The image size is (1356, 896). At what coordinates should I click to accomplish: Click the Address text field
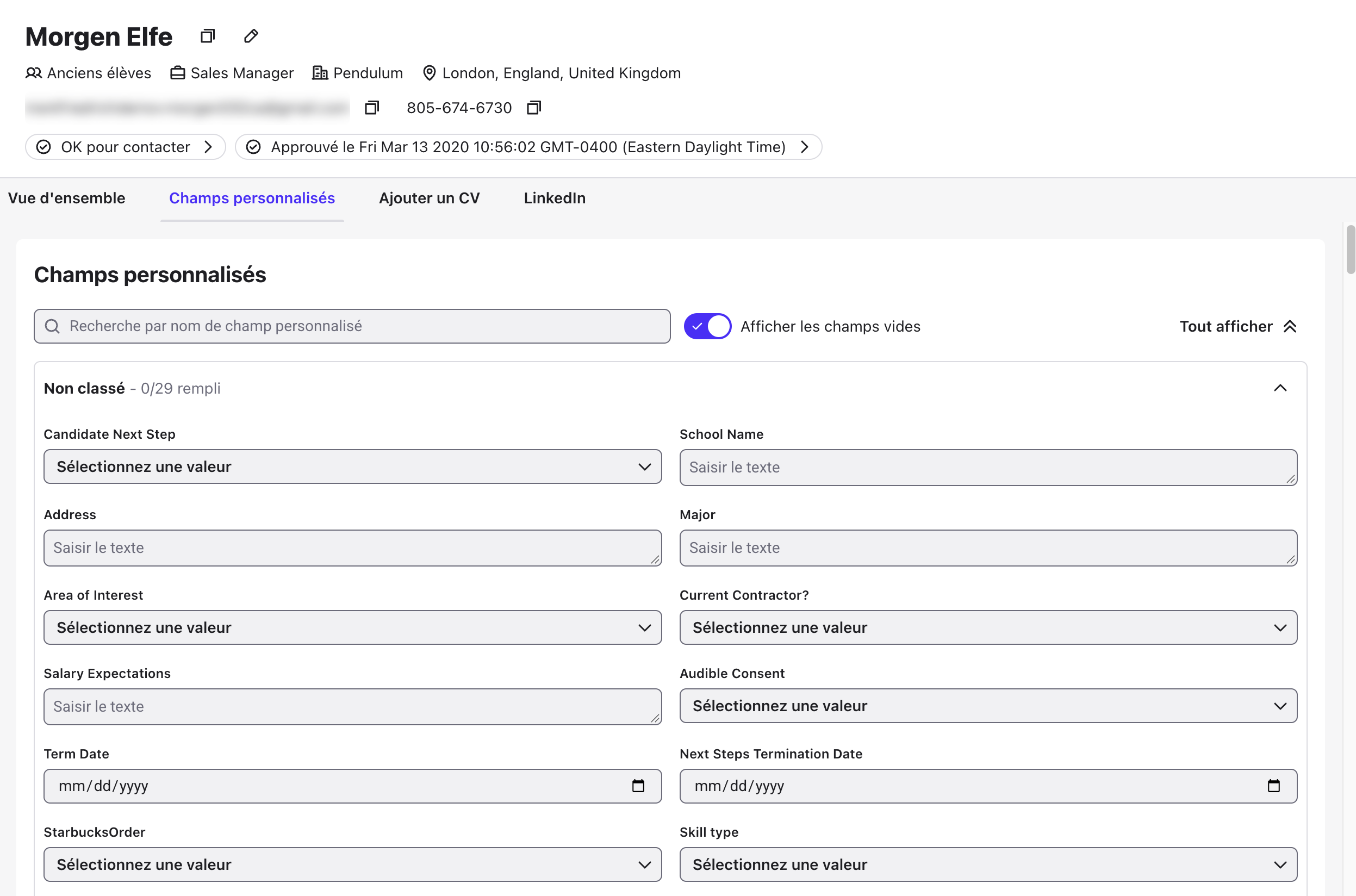click(353, 548)
